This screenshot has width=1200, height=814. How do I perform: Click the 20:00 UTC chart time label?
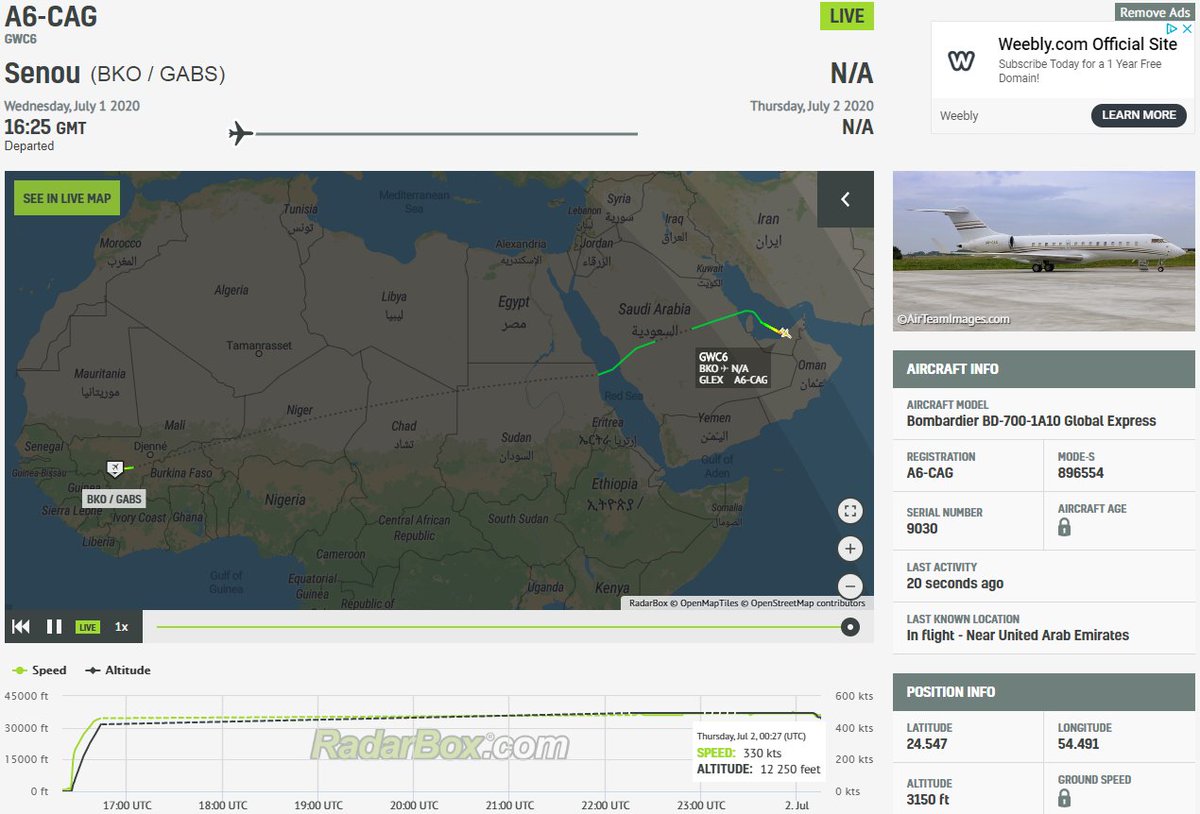pyautogui.click(x=413, y=805)
